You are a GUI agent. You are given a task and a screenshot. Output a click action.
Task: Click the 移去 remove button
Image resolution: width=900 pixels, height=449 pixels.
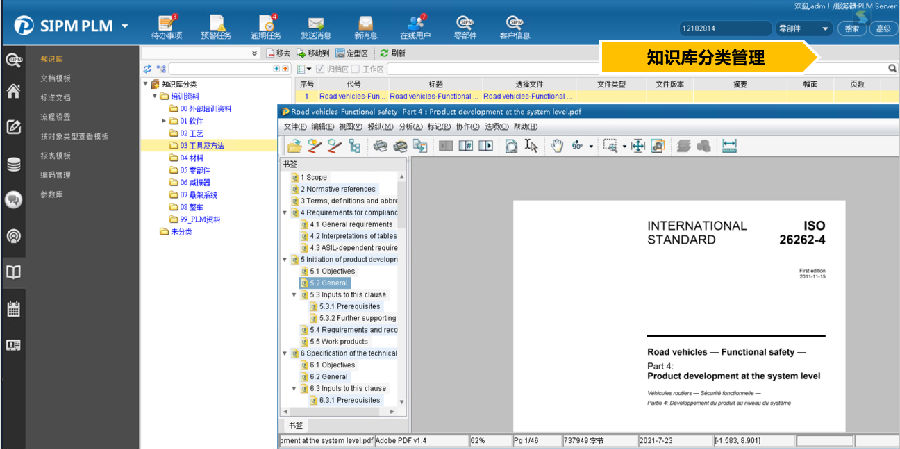tap(279, 53)
